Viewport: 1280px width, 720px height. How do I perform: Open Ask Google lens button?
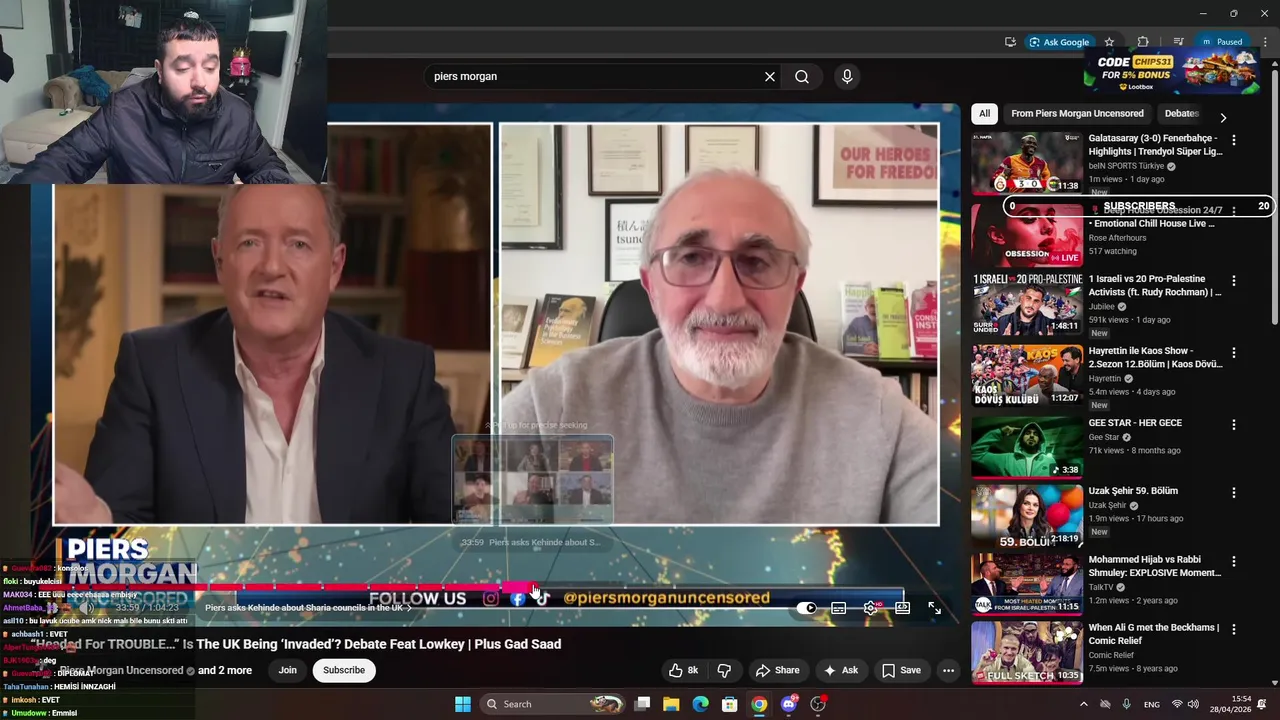1059,42
